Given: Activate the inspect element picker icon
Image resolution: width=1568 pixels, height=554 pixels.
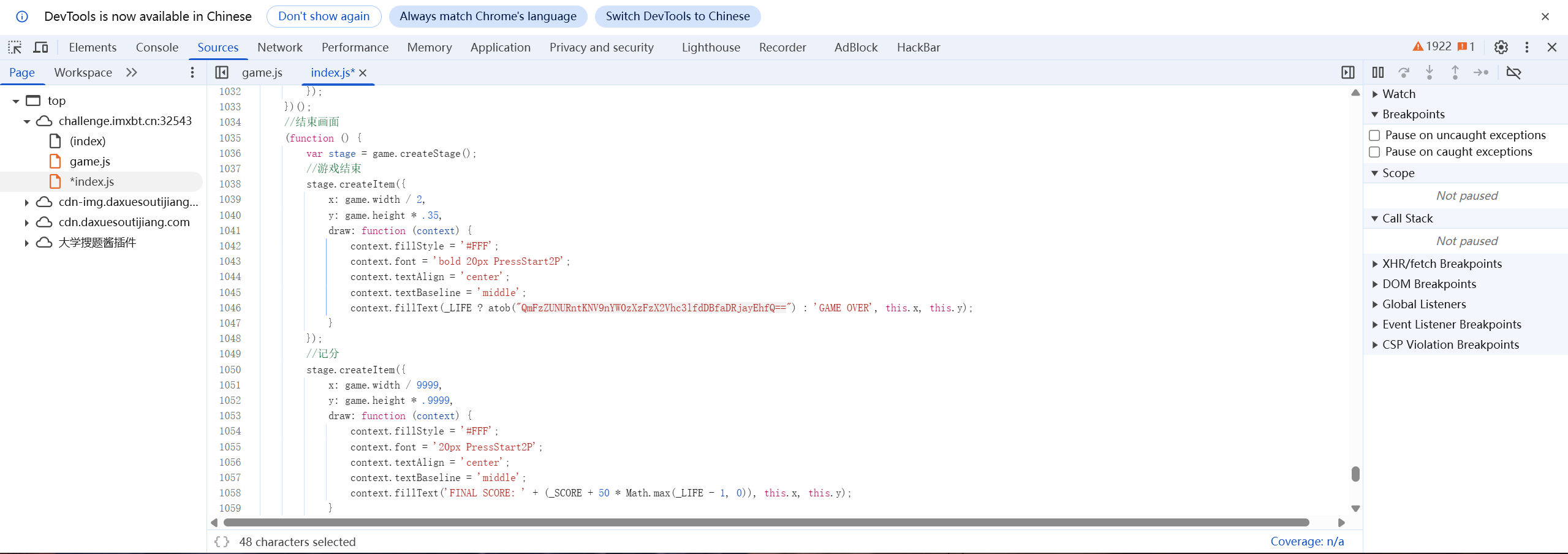Looking at the screenshot, I should (15, 47).
